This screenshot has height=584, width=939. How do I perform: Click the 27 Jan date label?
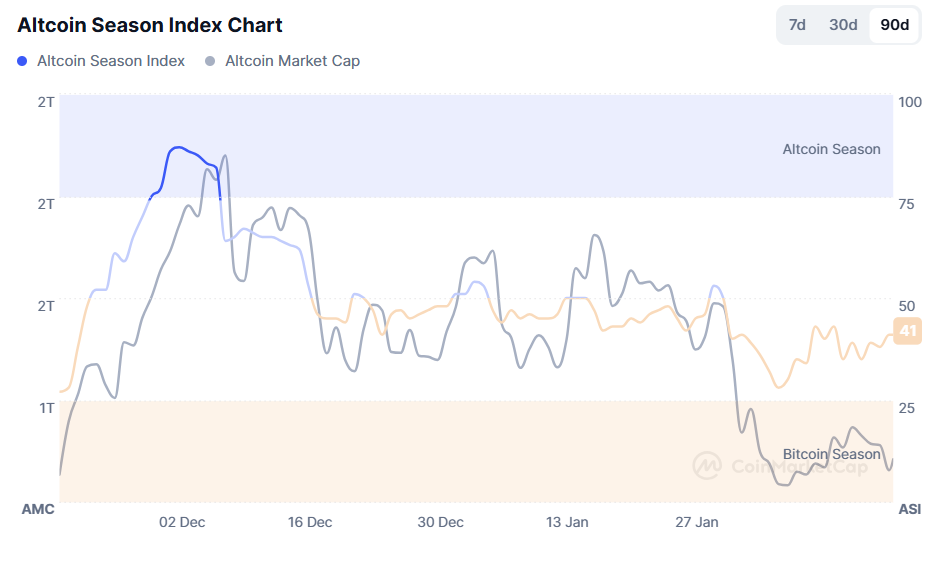click(699, 522)
